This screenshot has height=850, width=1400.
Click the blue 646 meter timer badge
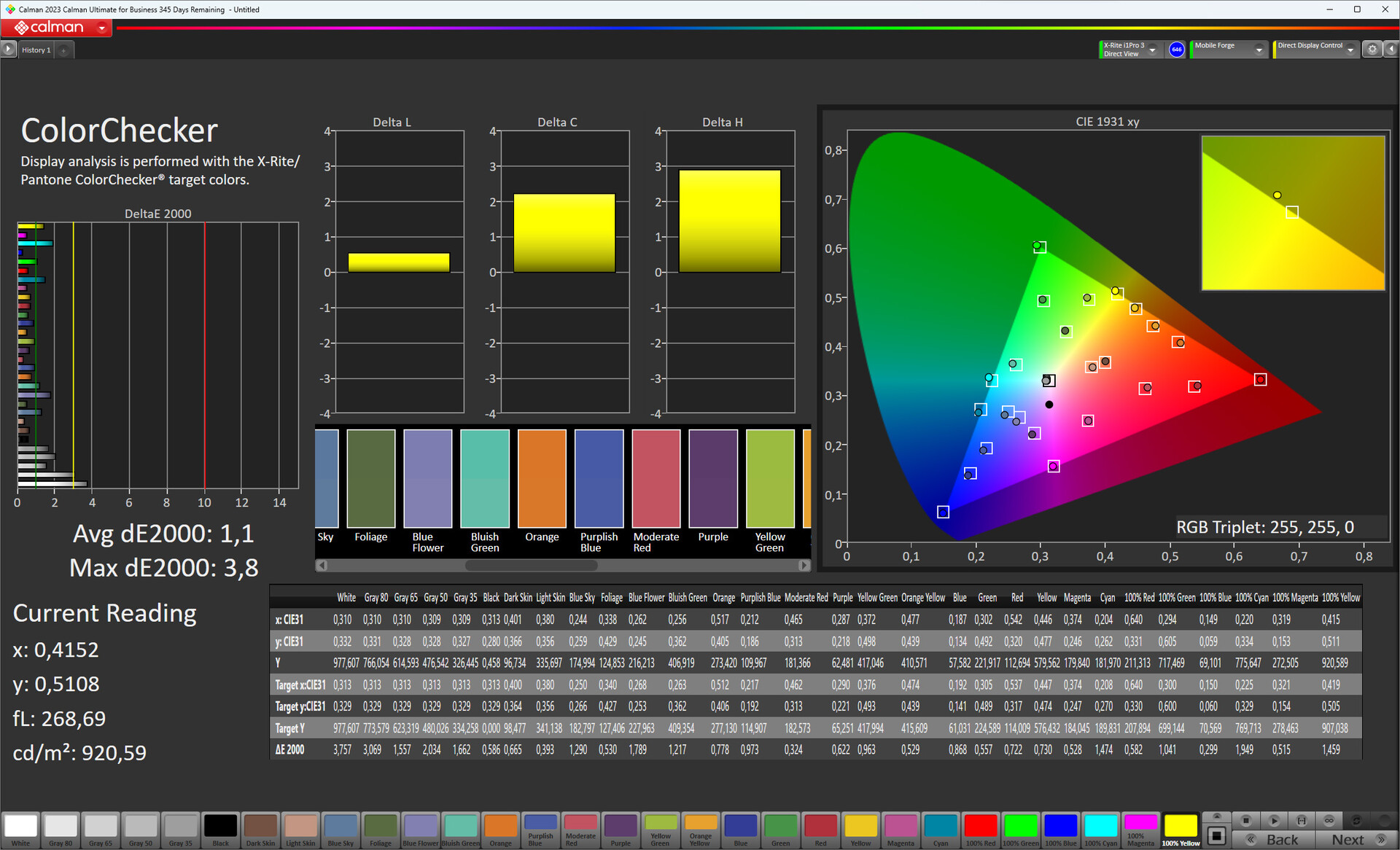[x=1176, y=50]
